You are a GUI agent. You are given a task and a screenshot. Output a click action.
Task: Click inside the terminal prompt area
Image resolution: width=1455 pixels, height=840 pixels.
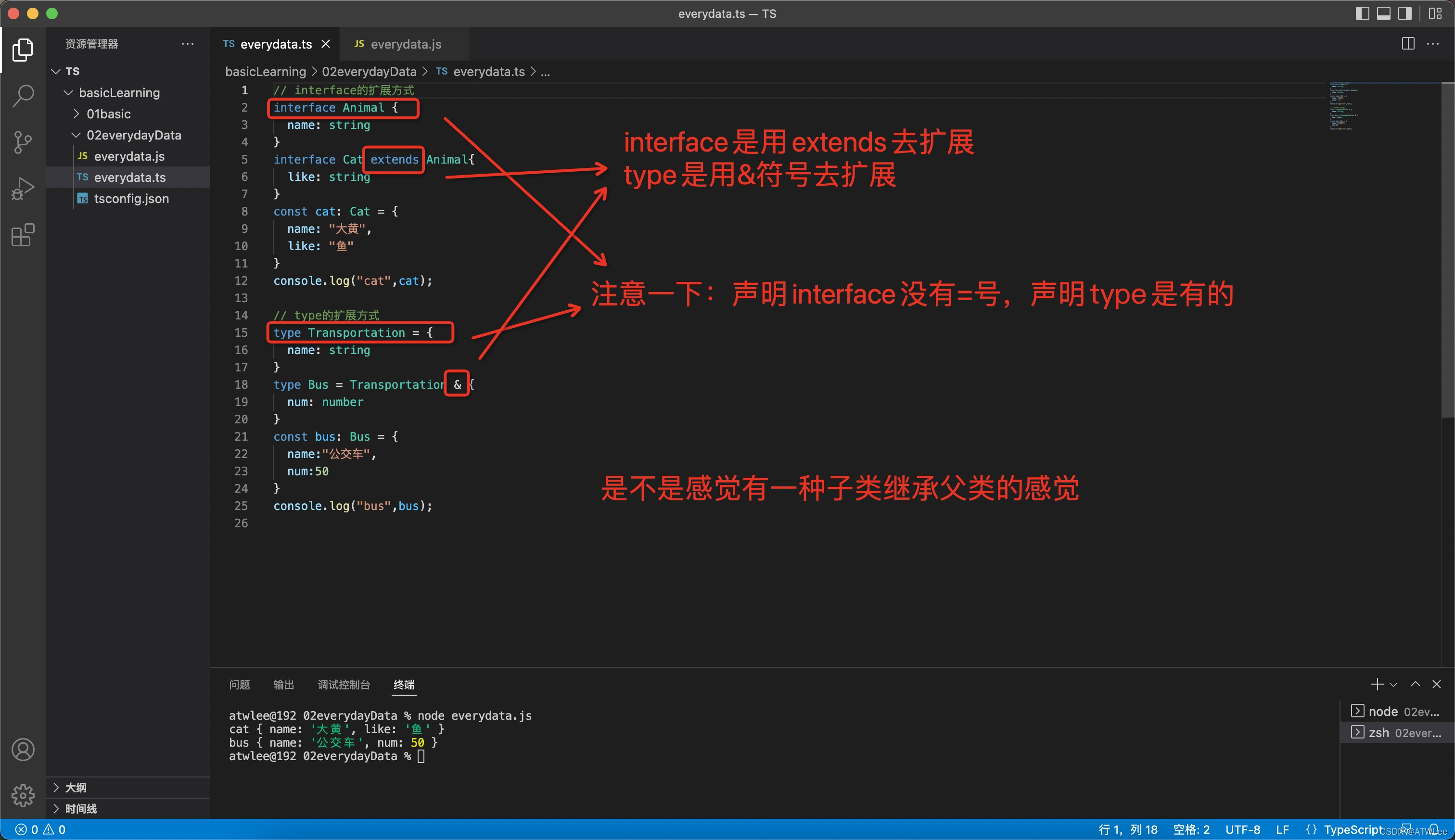click(421, 756)
